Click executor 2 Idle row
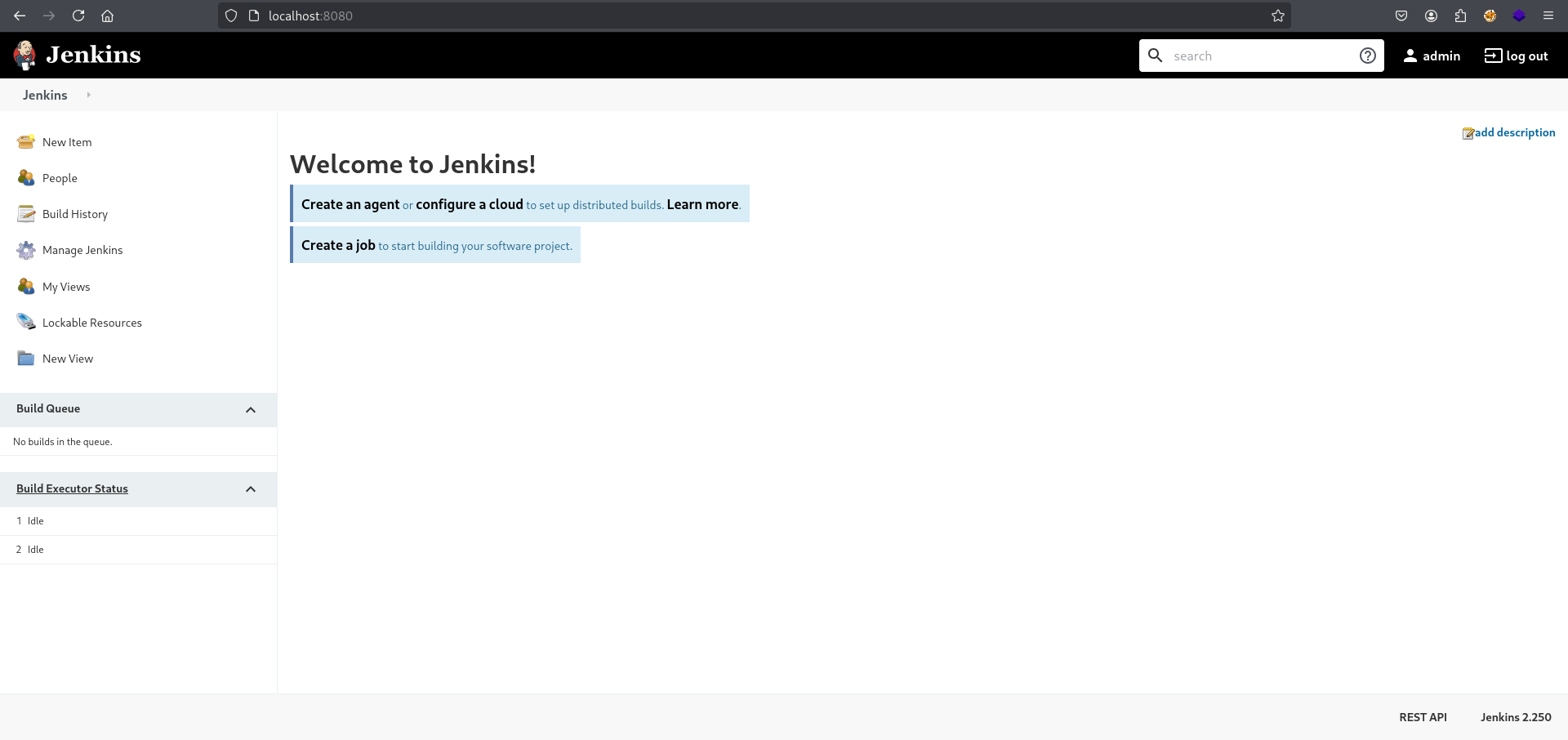The width and height of the screenshot is (1568, 740). coord(138,550)
